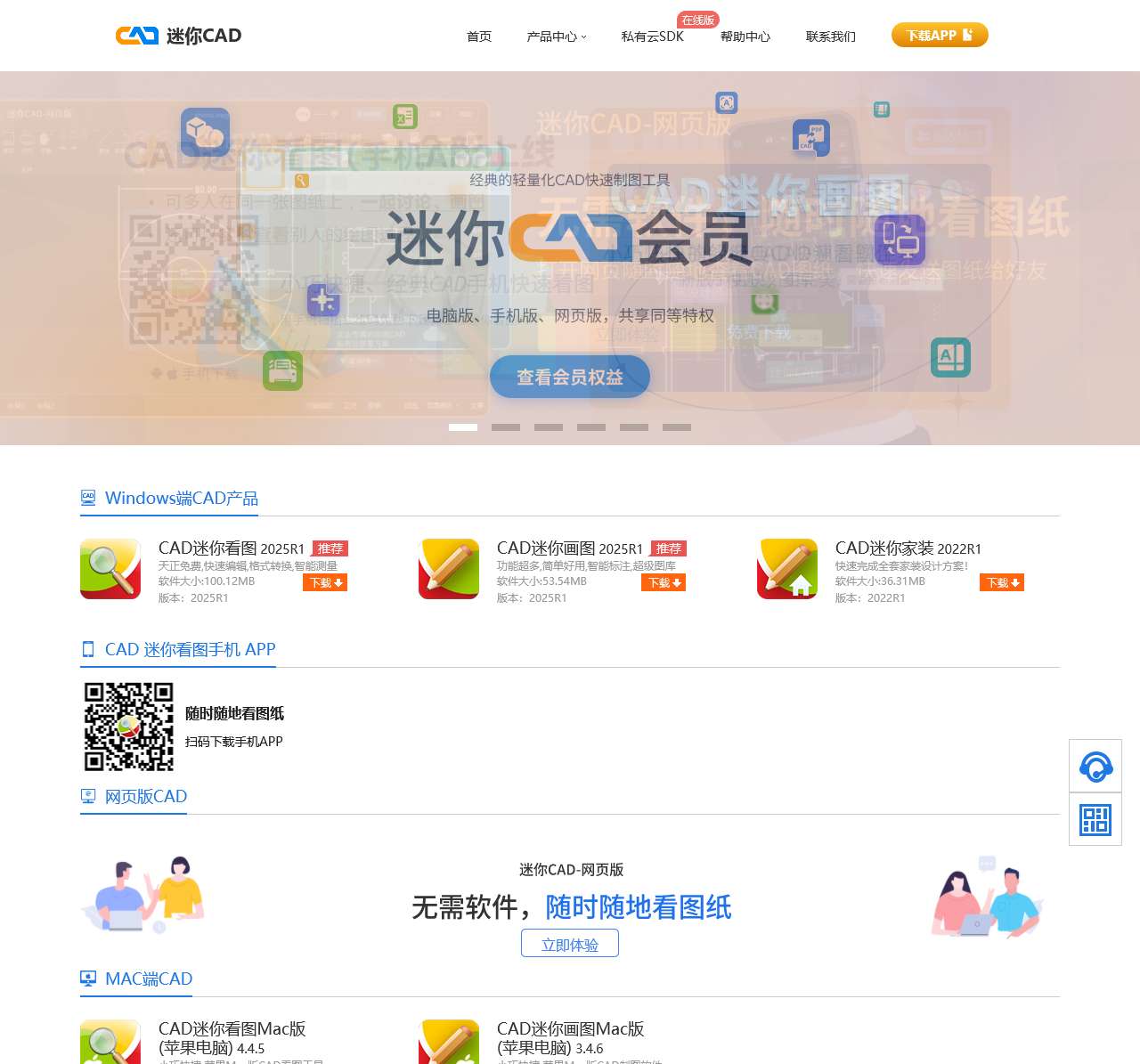Download CAD迷你画图 2025R1
This screenshot has width=1140, height=1064.
pos(664,582)
